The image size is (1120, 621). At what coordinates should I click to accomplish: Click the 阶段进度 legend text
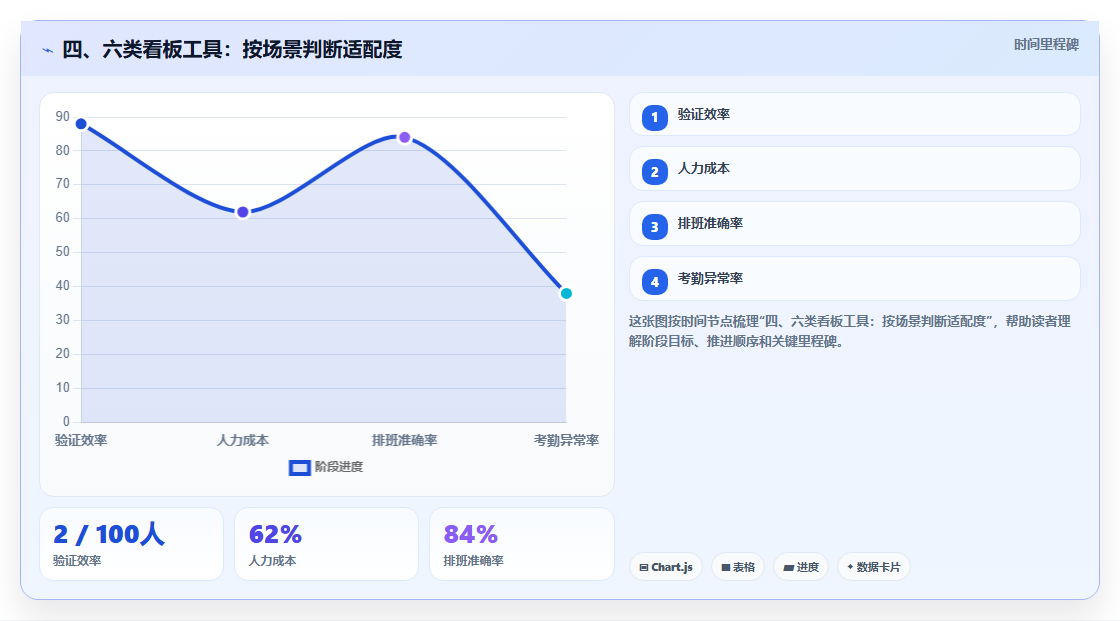click(x=339, y=467)
